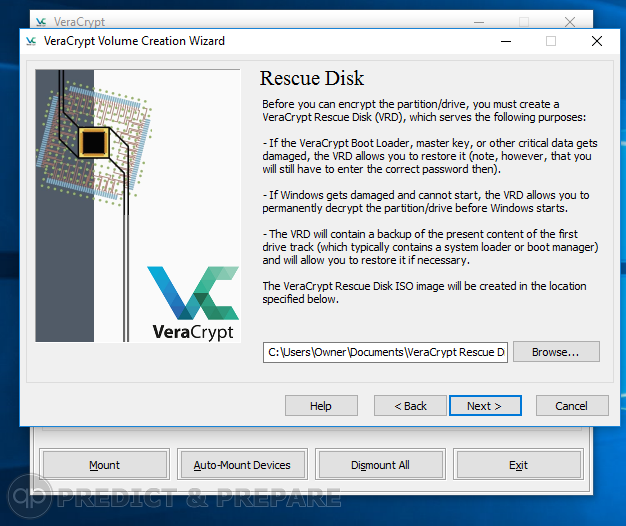Close the Volume Creation Wizard window
This screenshot has height=526, width=626.
pos(597,41)
